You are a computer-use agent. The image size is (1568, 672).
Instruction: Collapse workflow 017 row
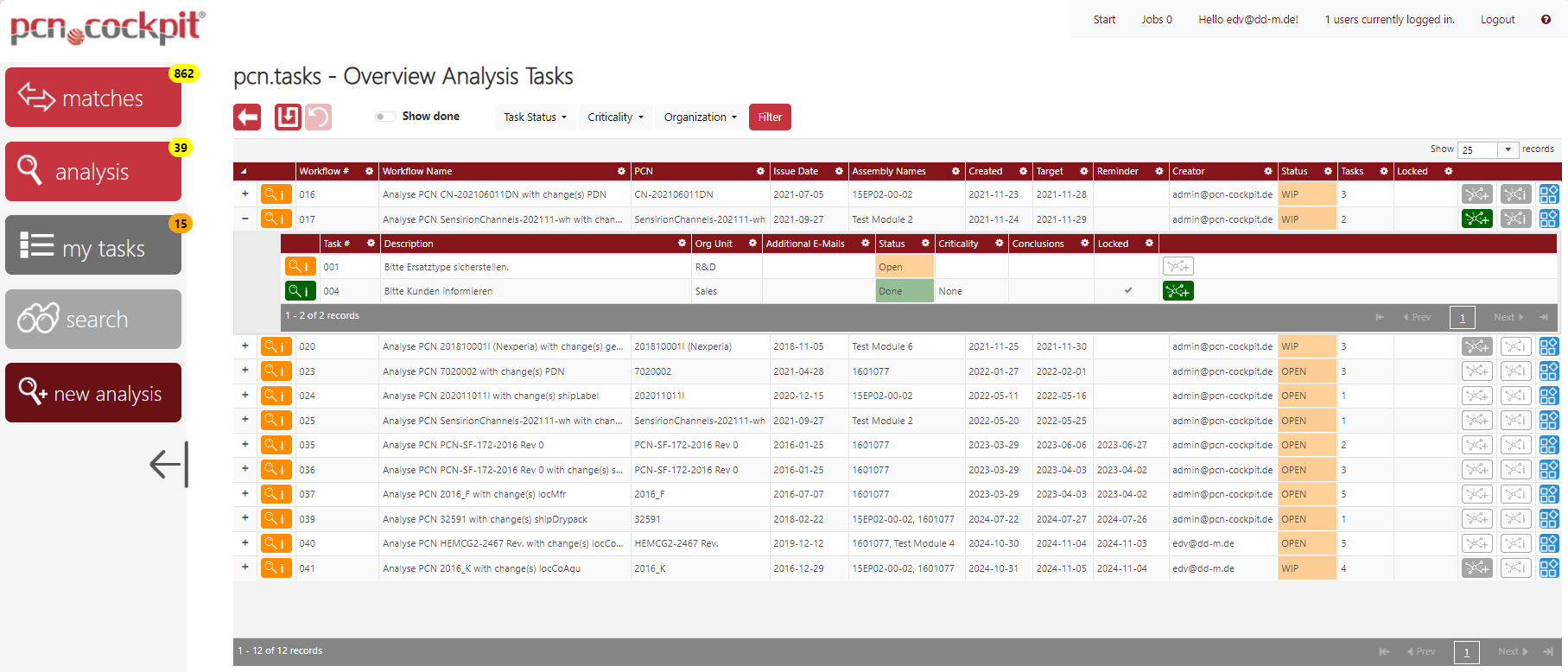pyautogui.click(x=245, y=219)
